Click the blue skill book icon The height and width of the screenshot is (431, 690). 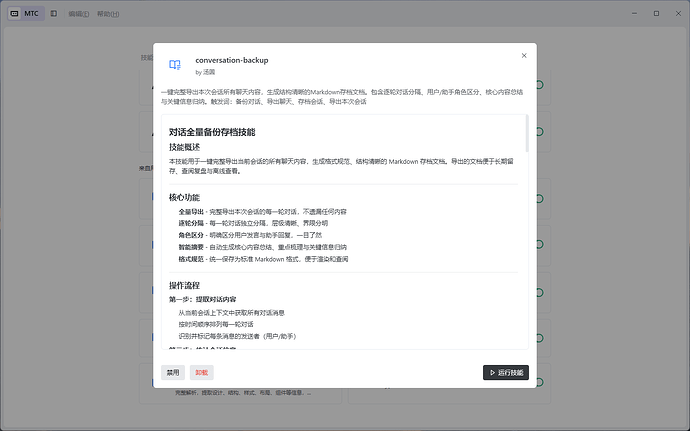tap(175, 65)
